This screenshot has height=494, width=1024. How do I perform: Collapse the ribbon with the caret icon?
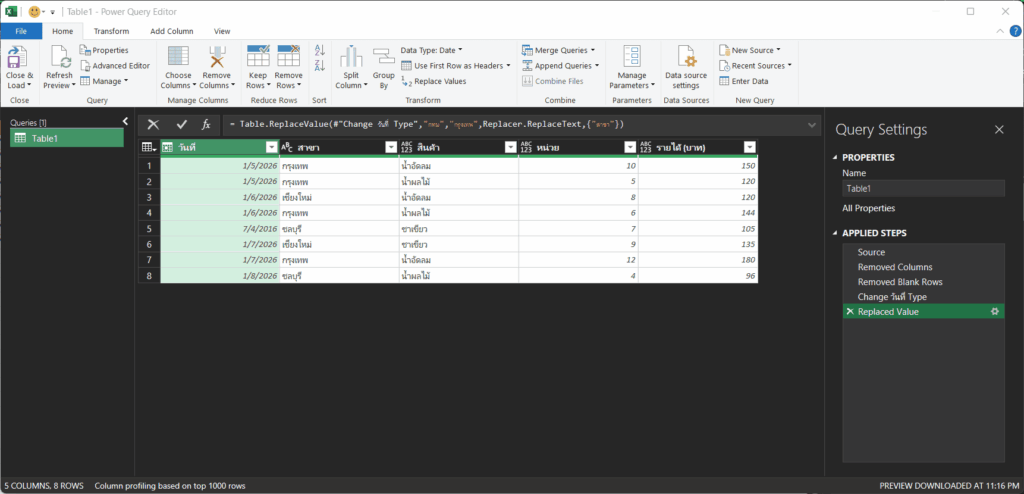coord(1000,31)
